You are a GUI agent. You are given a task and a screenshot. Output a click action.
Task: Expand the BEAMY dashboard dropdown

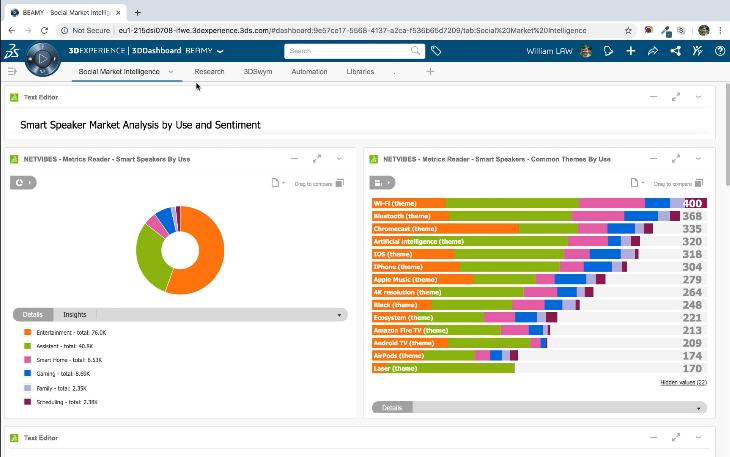[220, 51]
